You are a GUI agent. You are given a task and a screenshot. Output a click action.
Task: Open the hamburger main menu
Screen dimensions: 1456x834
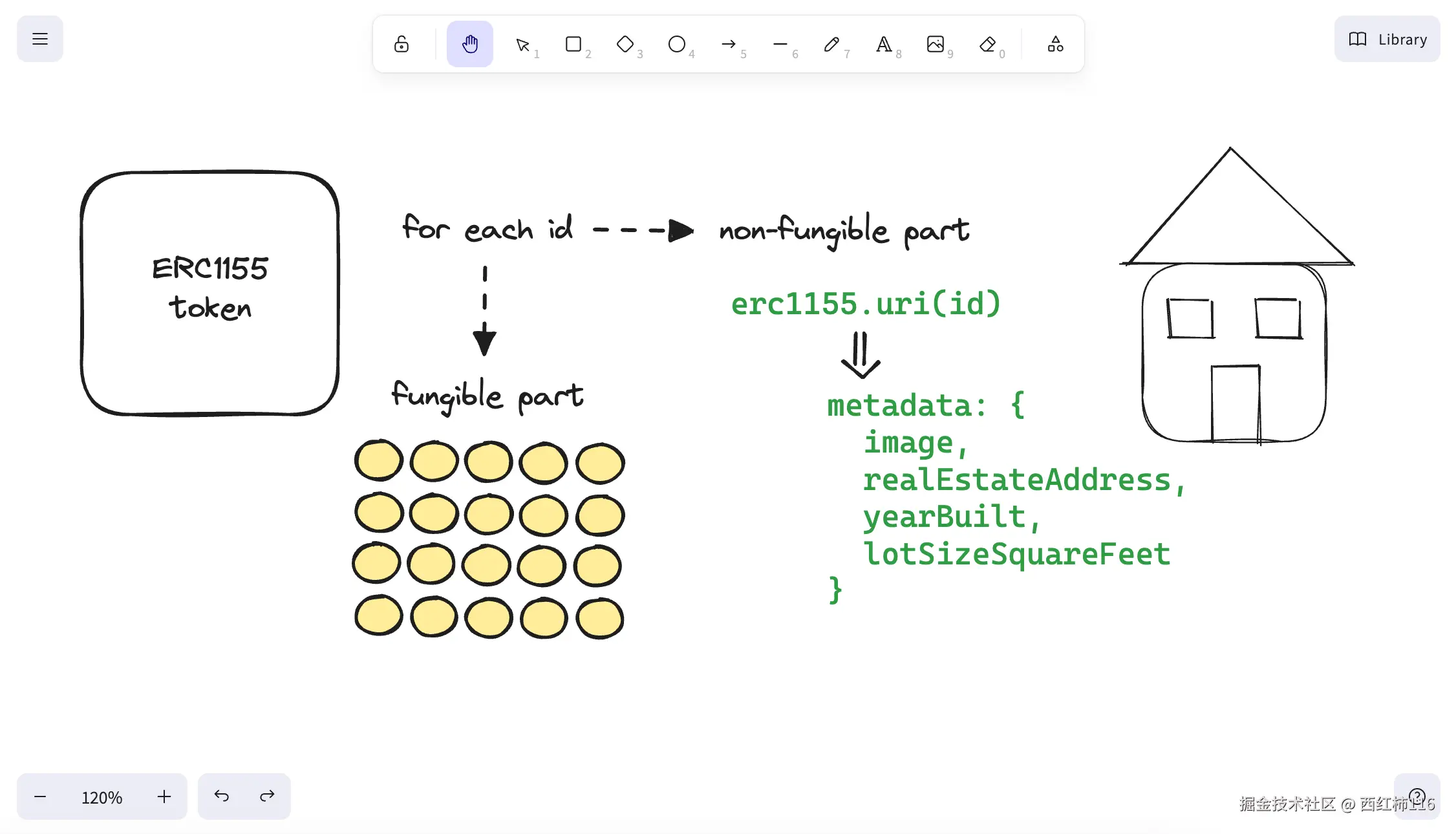coord(40,39)
